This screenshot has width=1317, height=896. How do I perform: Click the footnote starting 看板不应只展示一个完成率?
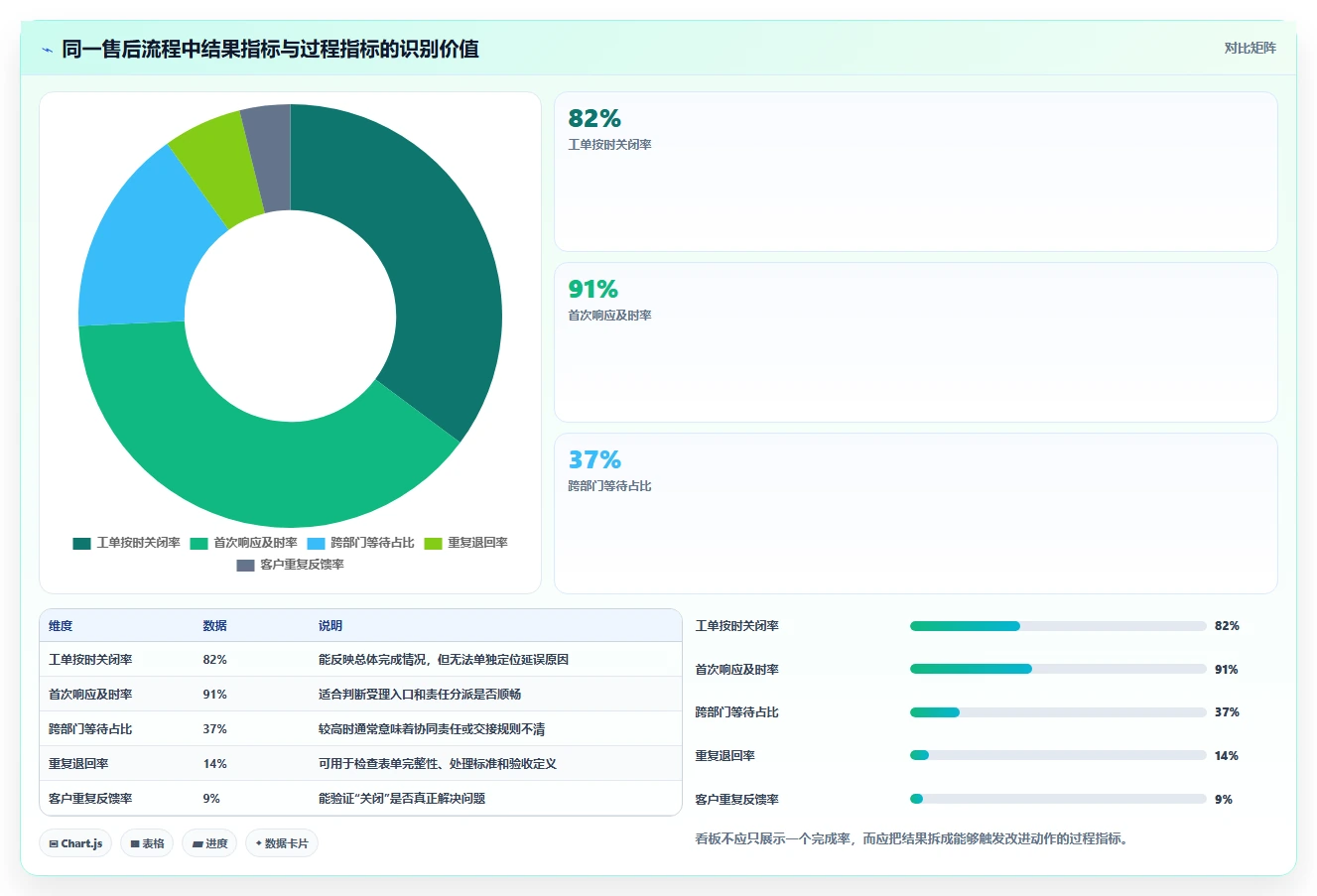tap(912, 838)
